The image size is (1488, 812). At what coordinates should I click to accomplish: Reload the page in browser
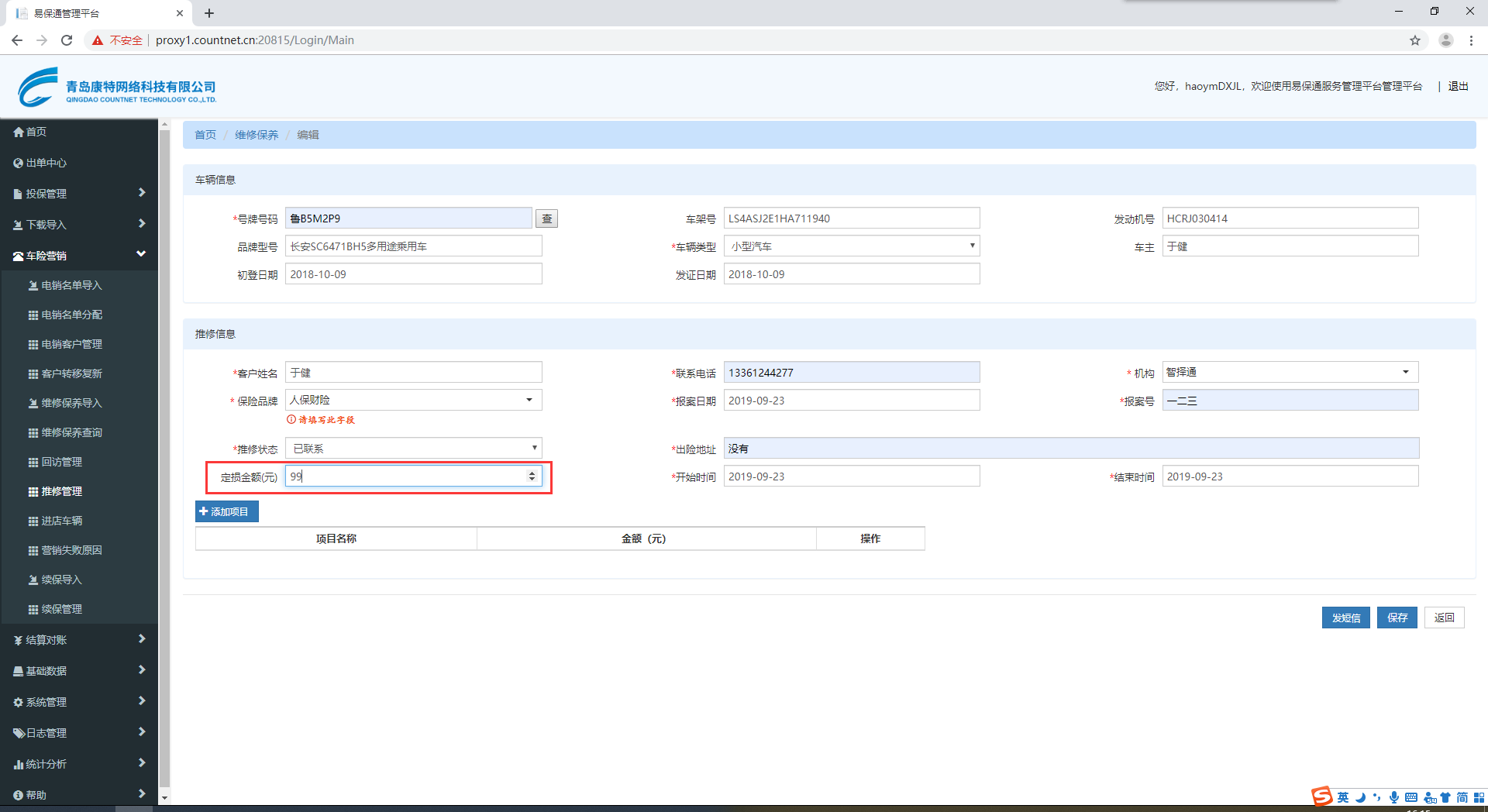(x=67, y=40)
